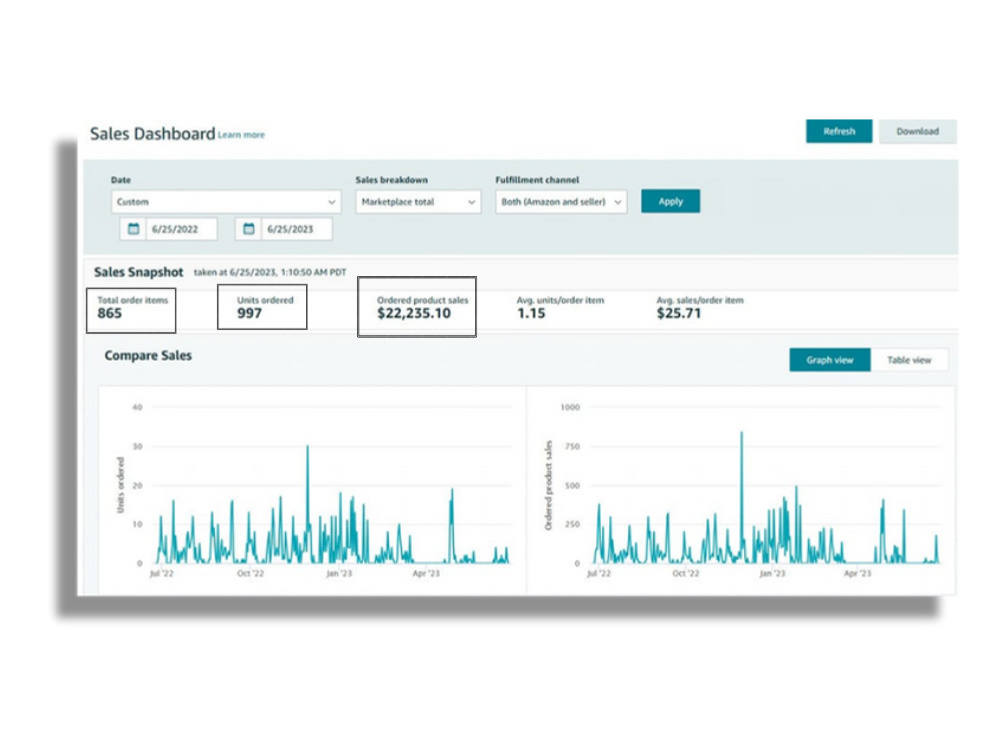Click the Sales Snapshot heading
This screenshot has width=1000, height=750.
click(138, 272)
